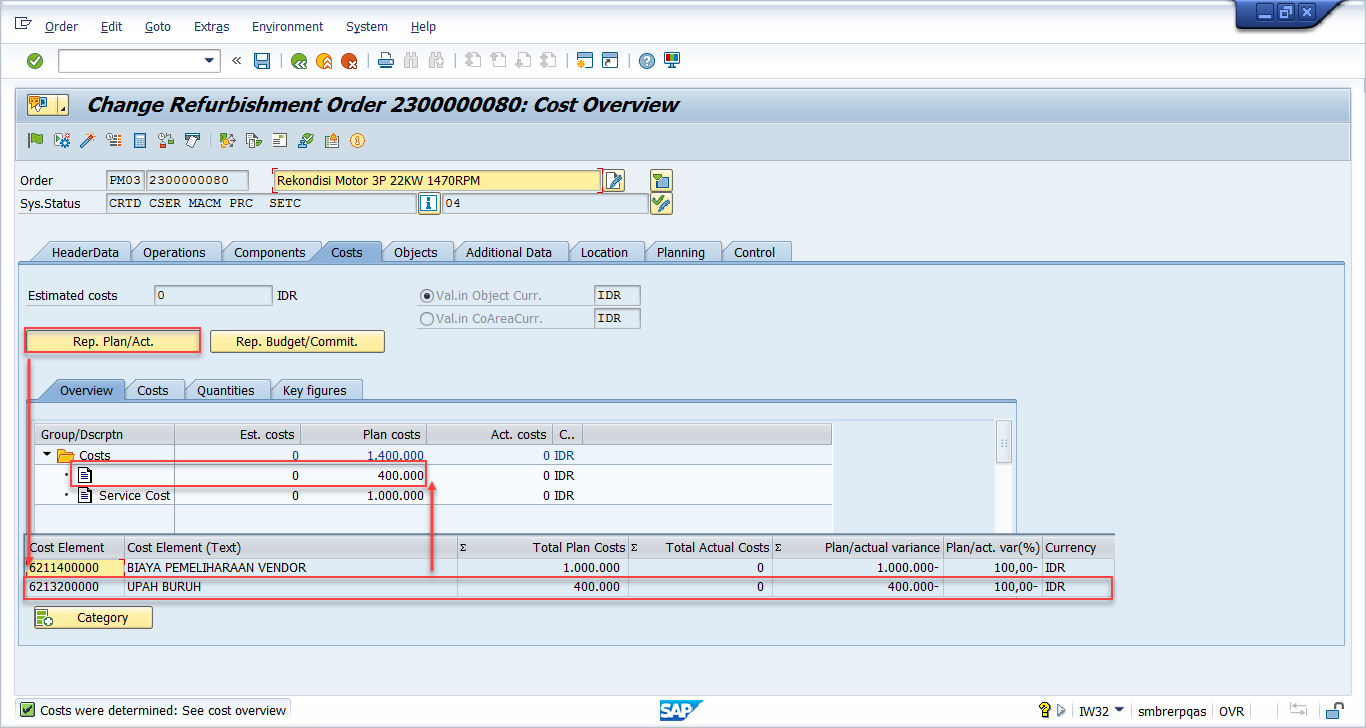Expand the IW32 status bar dropdown
This screenshot has height=728, width=1366.
pos(1118,711)
